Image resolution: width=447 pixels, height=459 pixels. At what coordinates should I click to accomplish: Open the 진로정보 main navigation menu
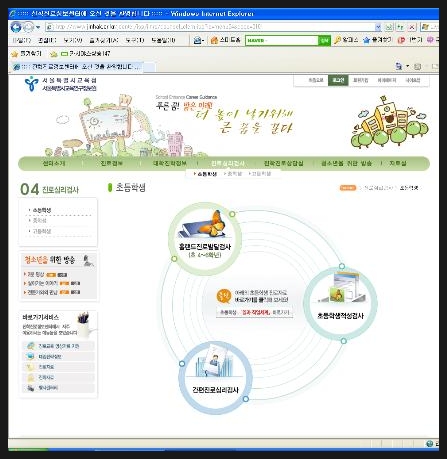[x=111, y=163]
